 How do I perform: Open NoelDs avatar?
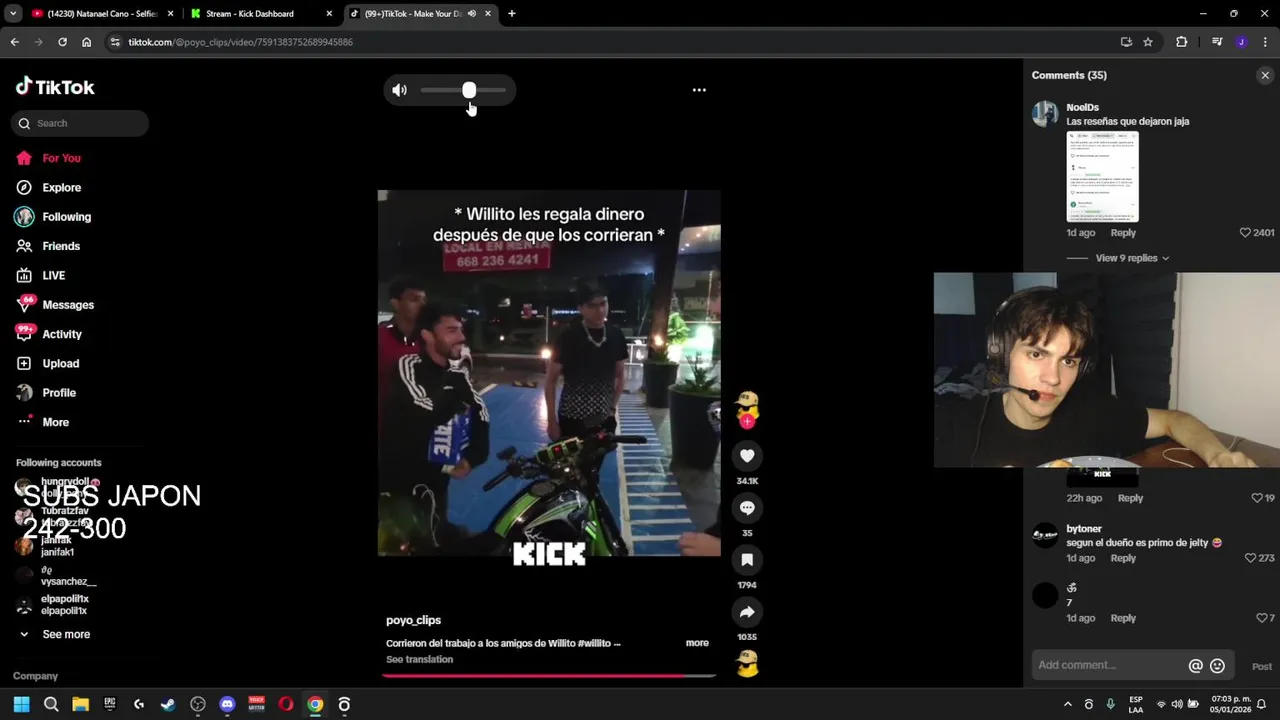click(1045, 113)
